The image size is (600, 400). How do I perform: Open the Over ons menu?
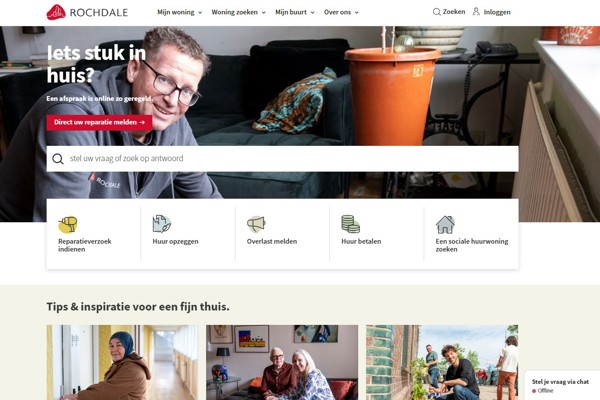coord(341,12)
